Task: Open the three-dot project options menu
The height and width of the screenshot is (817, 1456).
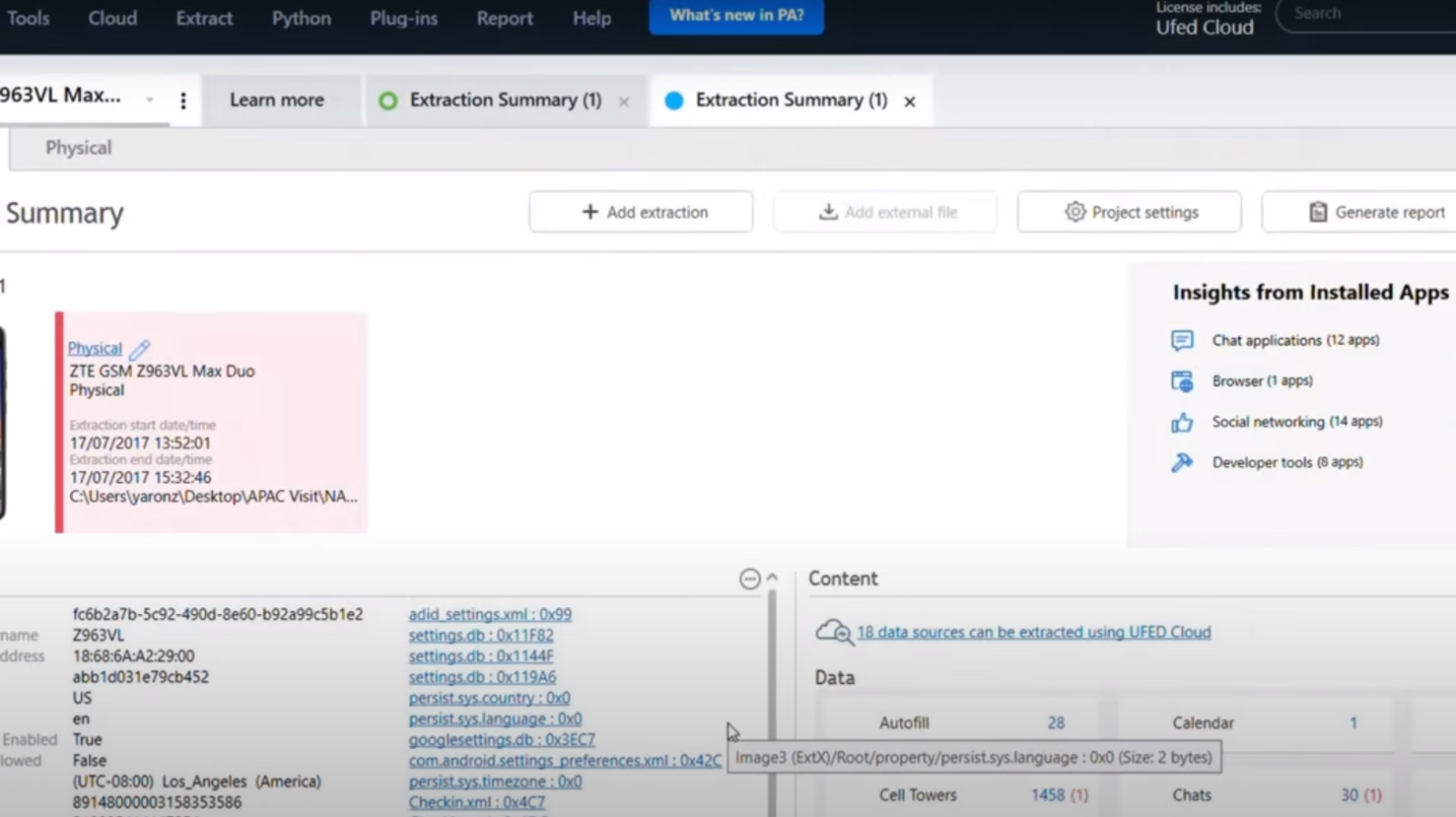Action: coord(183,100)
